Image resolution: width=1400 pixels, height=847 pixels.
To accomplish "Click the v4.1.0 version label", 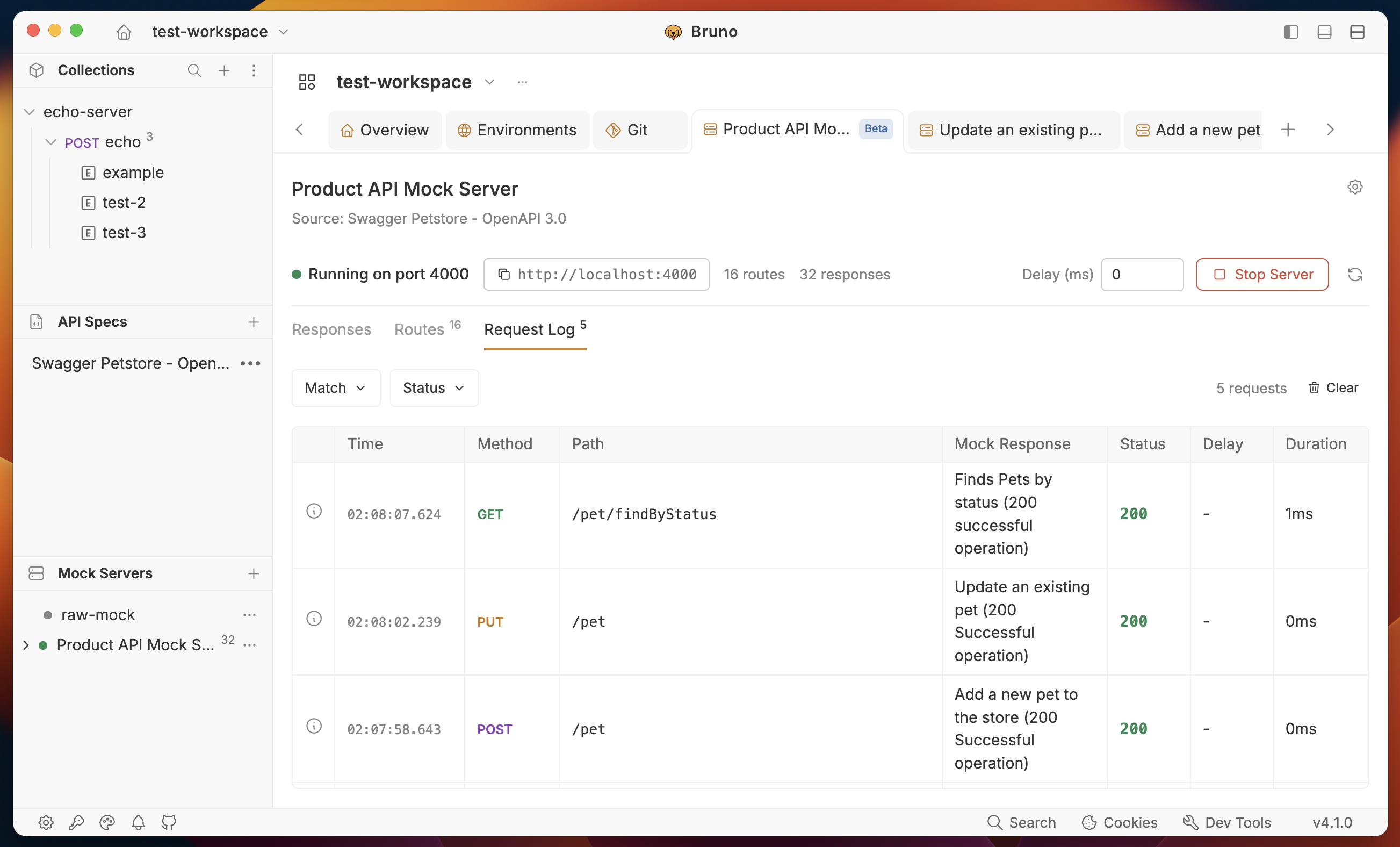I will coord(1332,823).
